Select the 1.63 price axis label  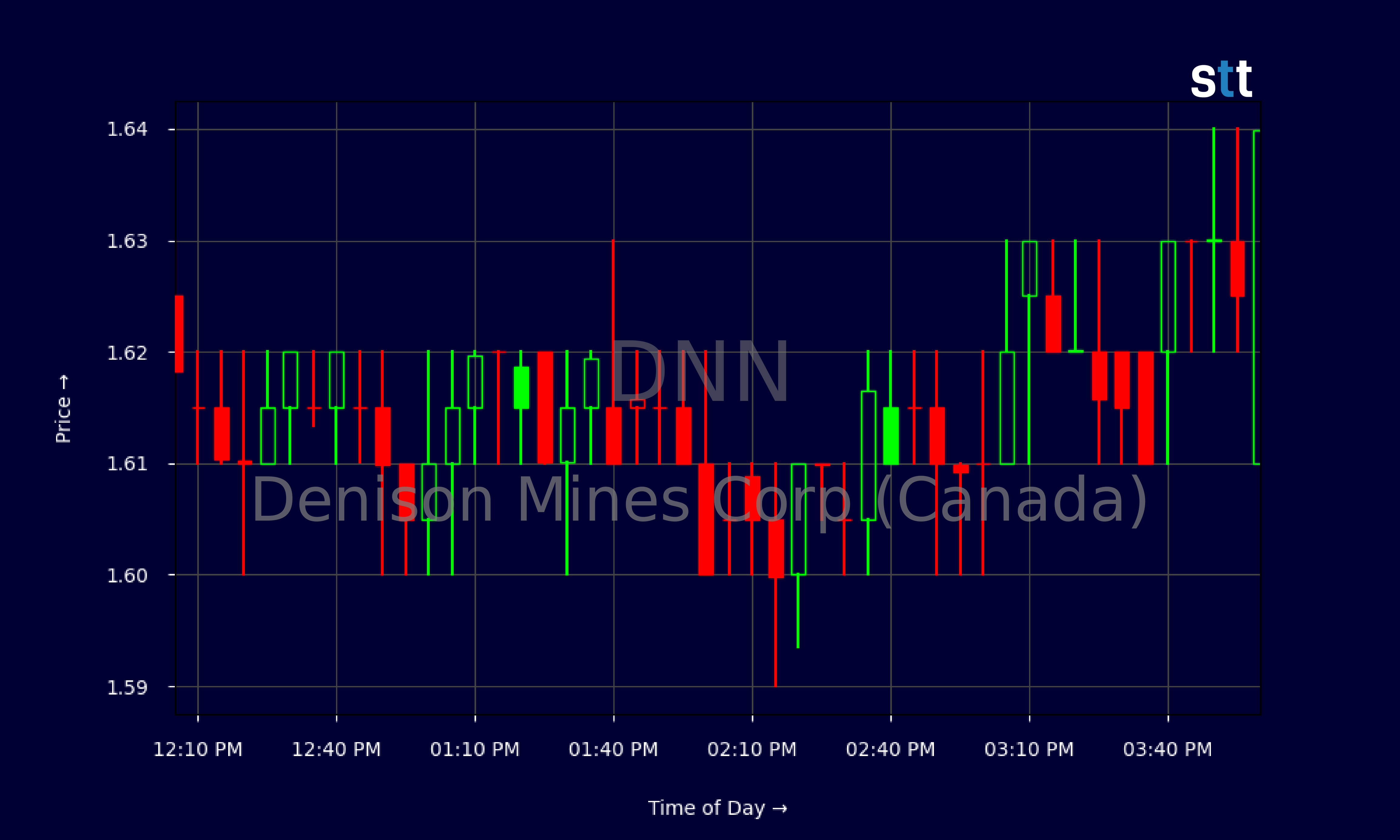(127, 241)
